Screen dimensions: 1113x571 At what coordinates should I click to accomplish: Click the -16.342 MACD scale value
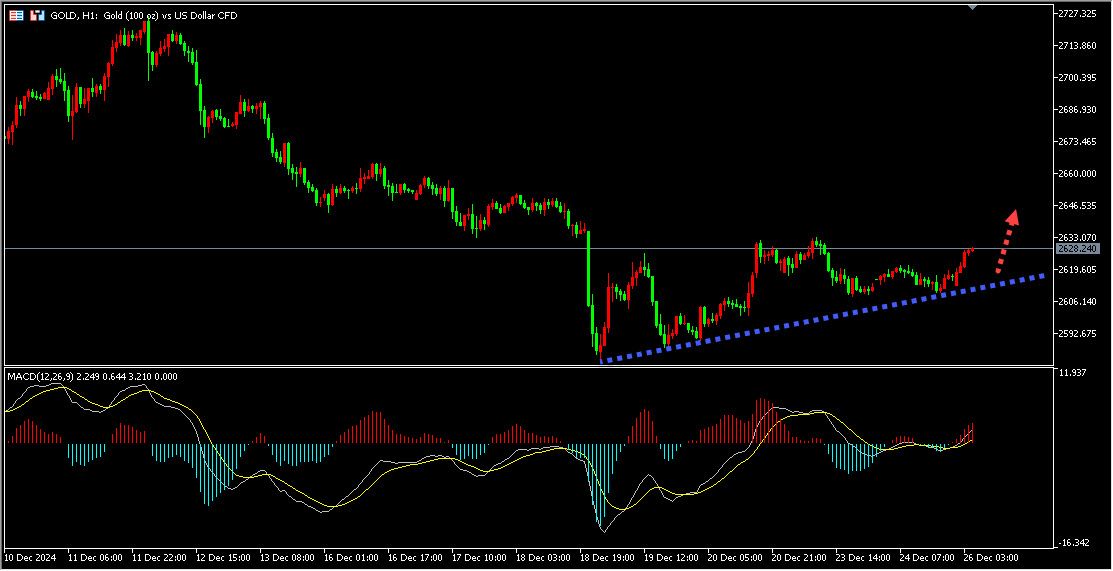point(1074,543)
